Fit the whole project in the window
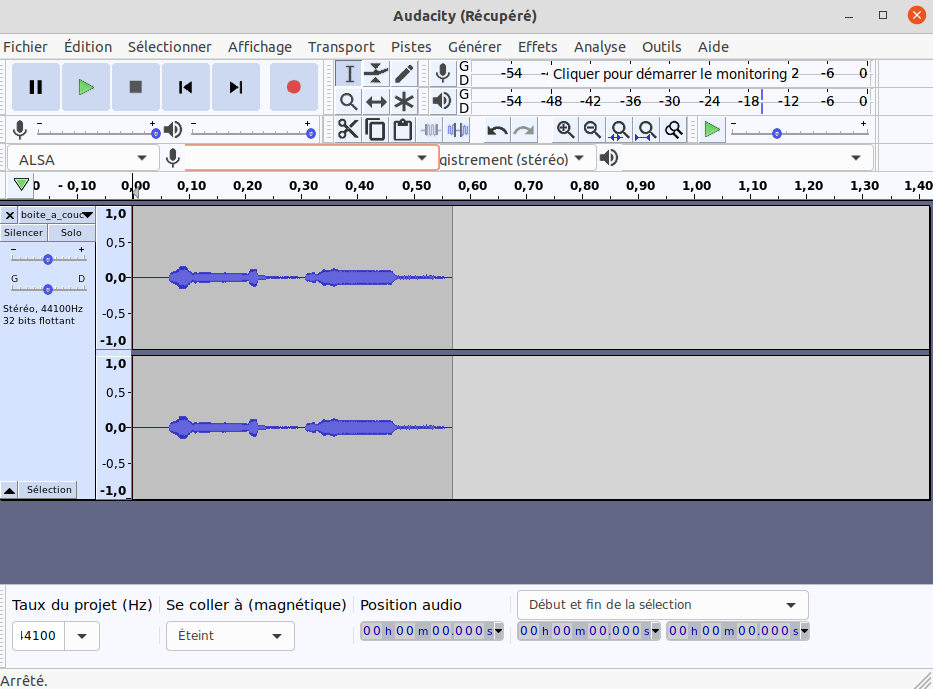The height and width of the screenshot is (689, 933). tap(647, 130)
